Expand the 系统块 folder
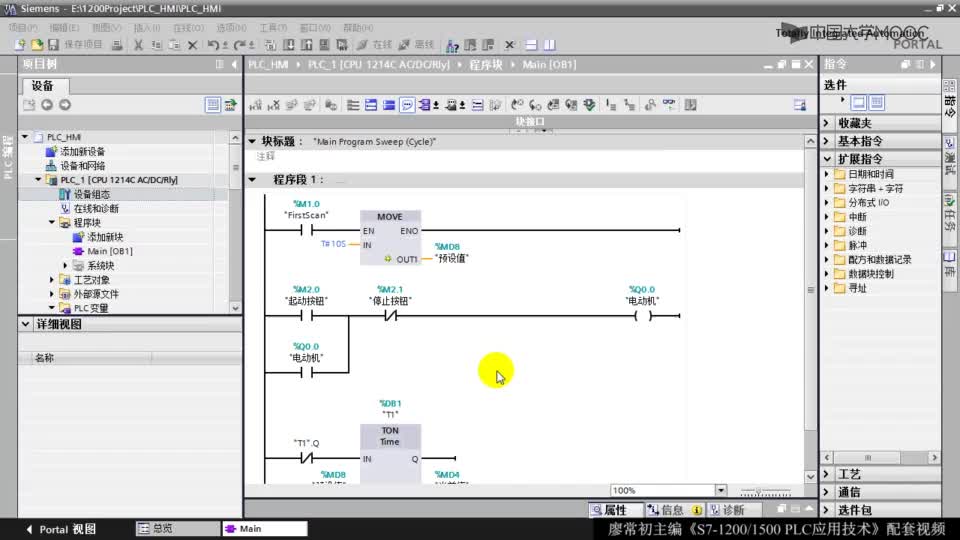 pos(66,265)
